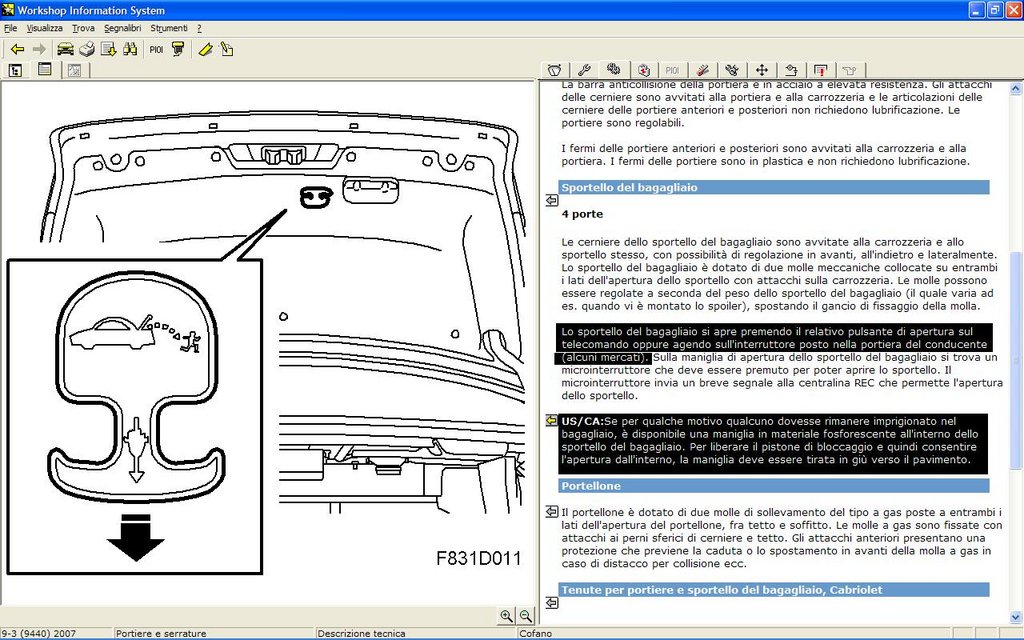Viewport: 1024px width, 640px height.
Task: Open the bookmark download page icon
Action: [108, 50]
